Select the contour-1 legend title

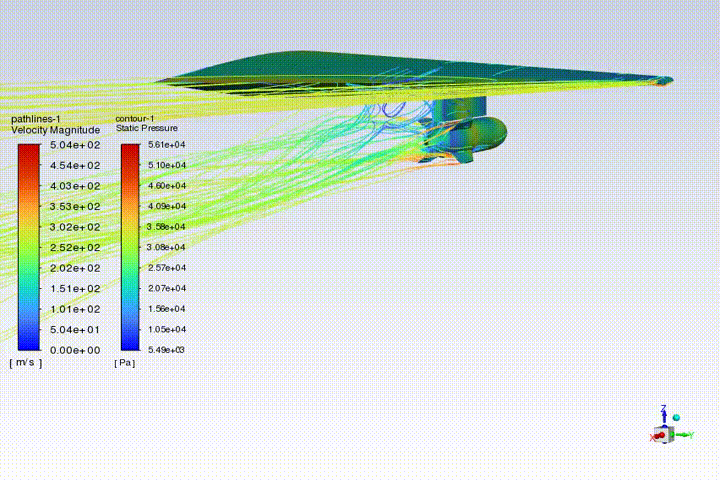[x=135, y=119]
